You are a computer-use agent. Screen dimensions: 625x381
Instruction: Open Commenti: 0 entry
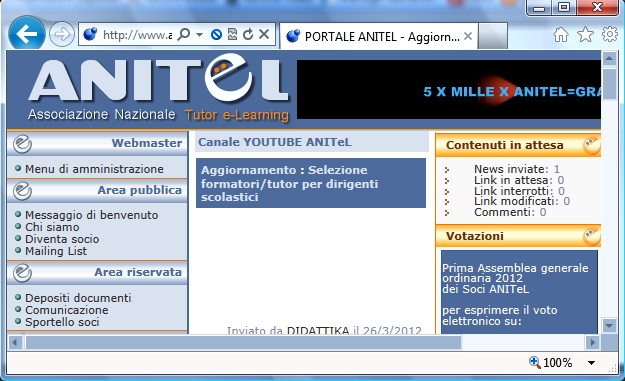pos(510,212)
